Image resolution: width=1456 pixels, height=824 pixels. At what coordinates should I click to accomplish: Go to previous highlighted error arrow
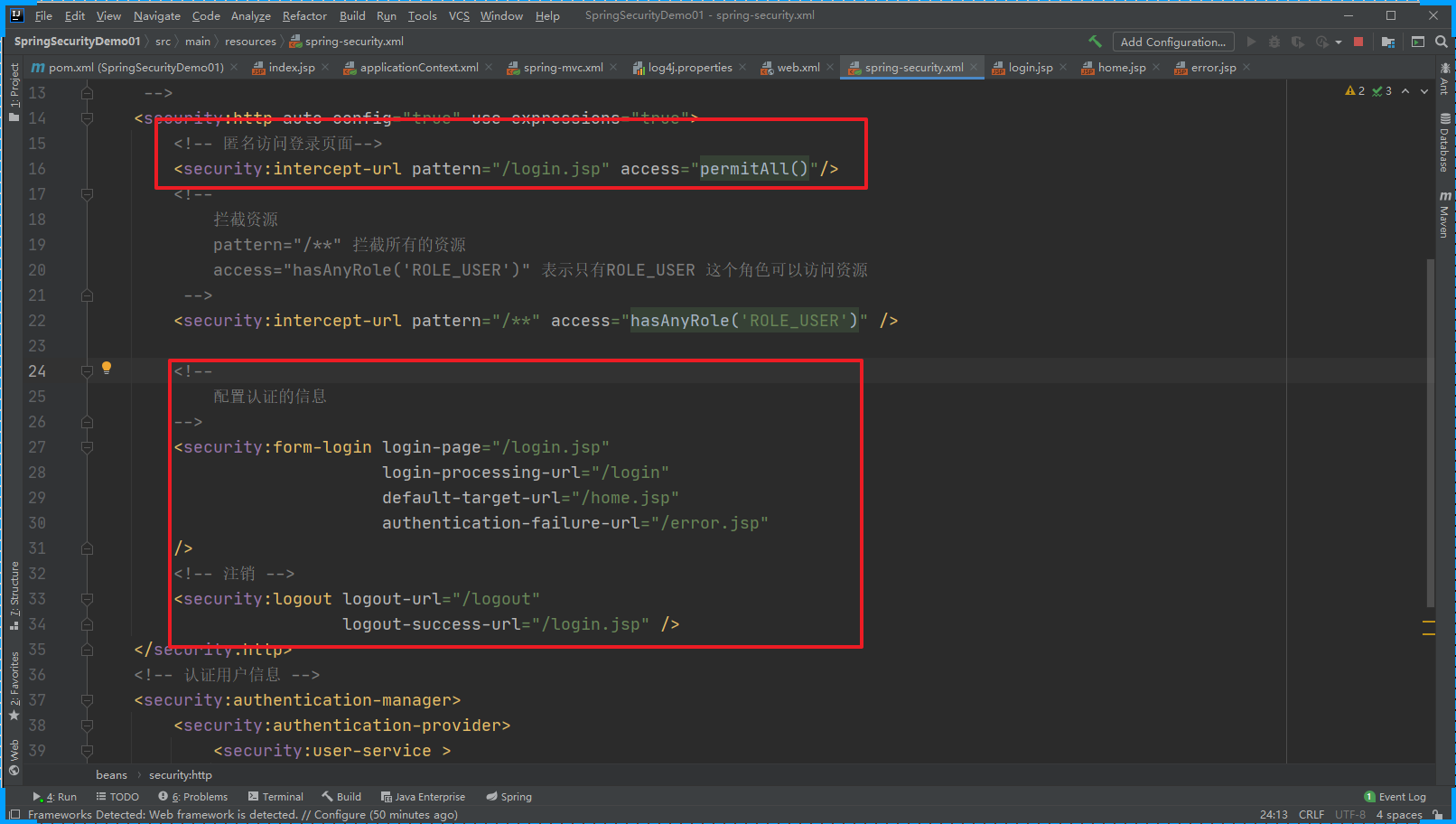[1405, 91]
